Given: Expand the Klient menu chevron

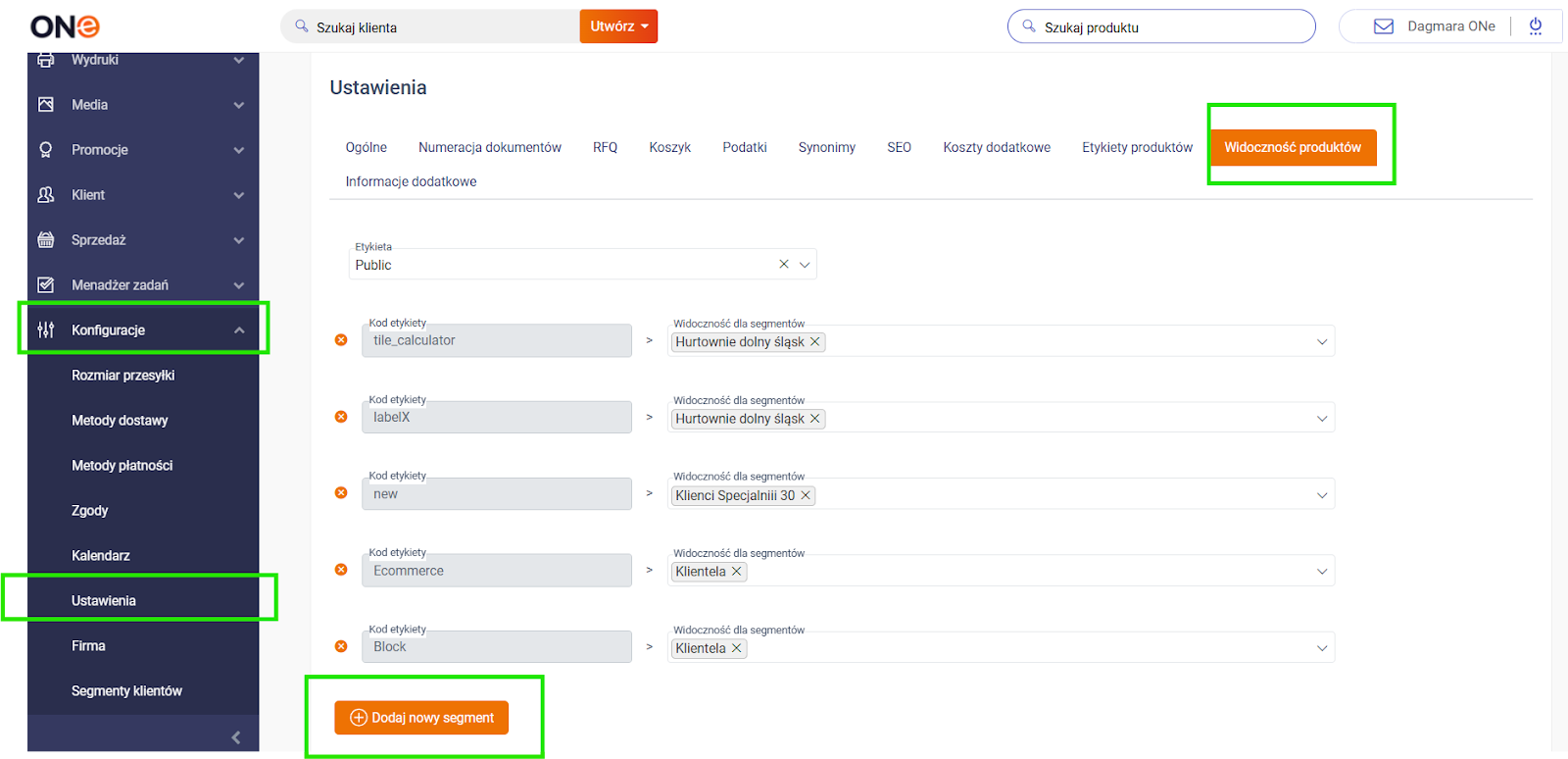Looking at the screenshot, I should 239,195.
